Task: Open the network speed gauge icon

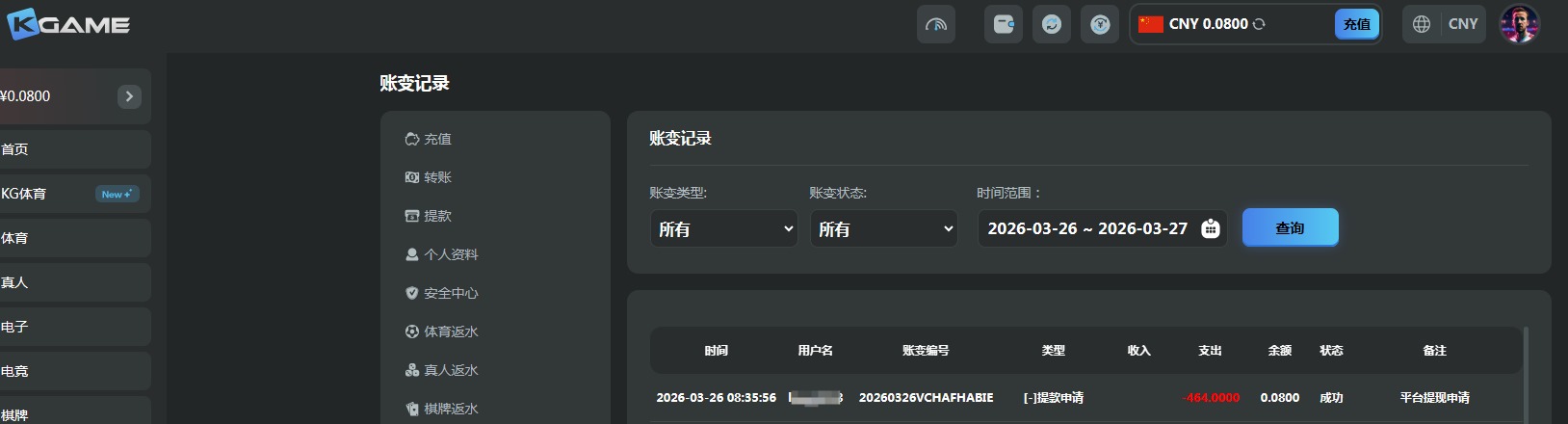Action: tap(936, 24)
